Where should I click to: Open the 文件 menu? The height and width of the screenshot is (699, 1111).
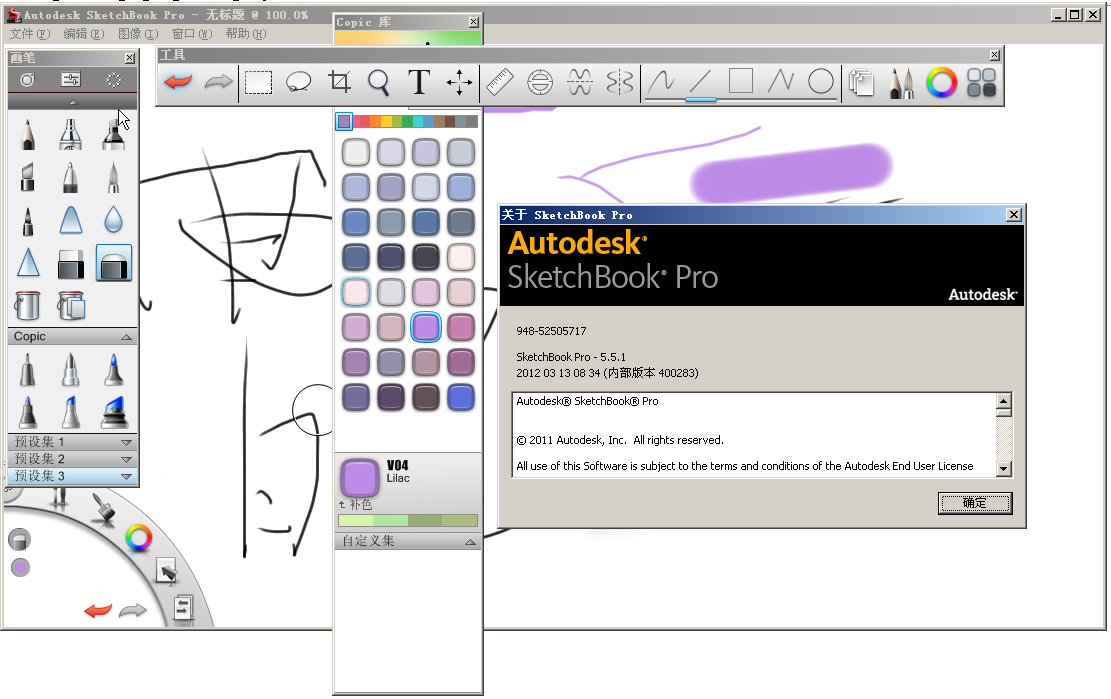pyautogui.click(x=30, y=33)
